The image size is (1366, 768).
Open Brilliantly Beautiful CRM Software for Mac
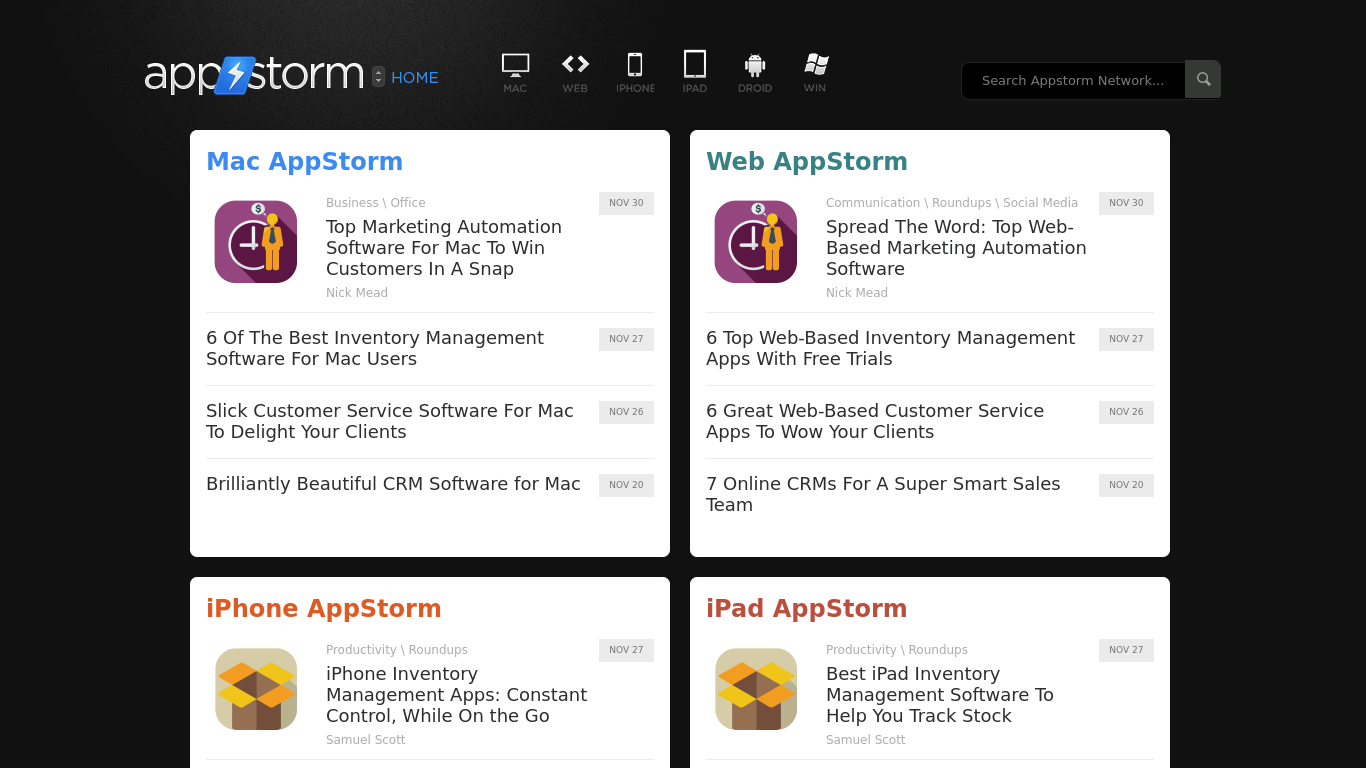click(393, 484)
